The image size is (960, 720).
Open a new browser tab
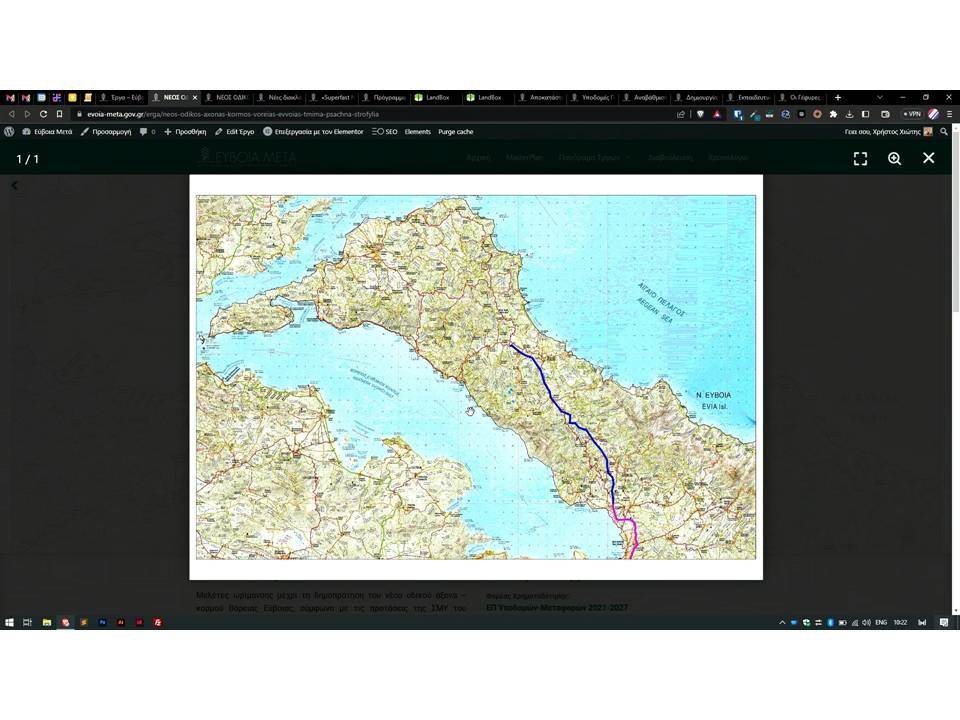click(x=838, y=97)
